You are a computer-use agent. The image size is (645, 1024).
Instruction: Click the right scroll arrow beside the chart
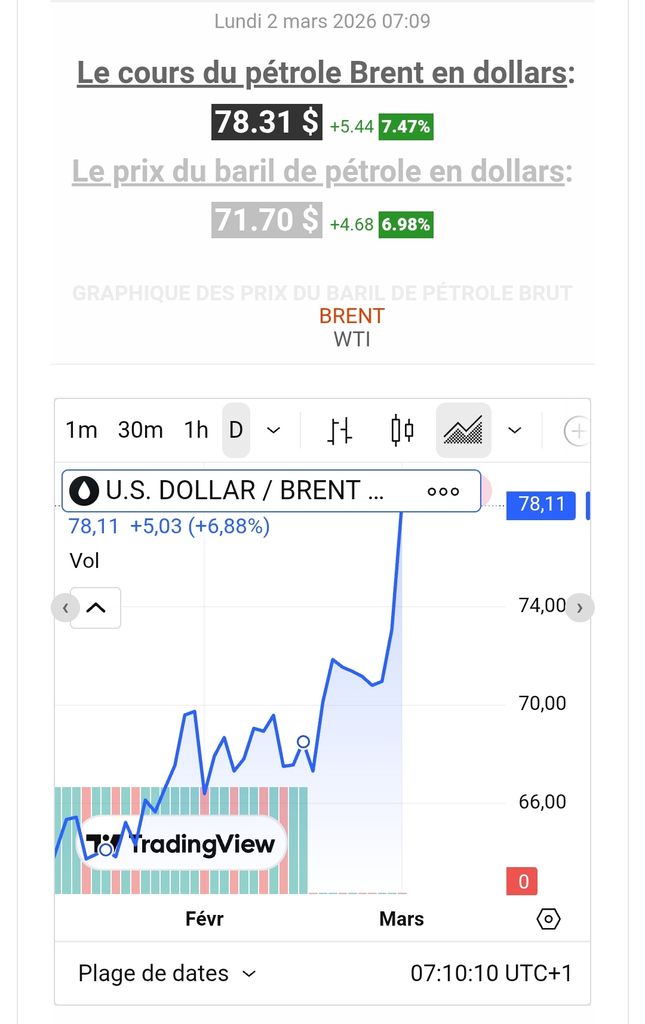coord(580,607)
